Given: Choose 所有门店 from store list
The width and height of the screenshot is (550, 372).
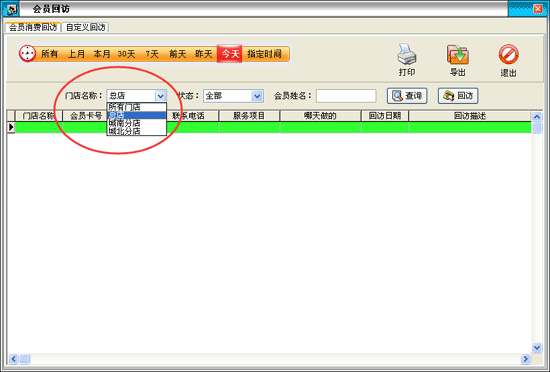Looking at the screenshot, I should click(136, 107).
